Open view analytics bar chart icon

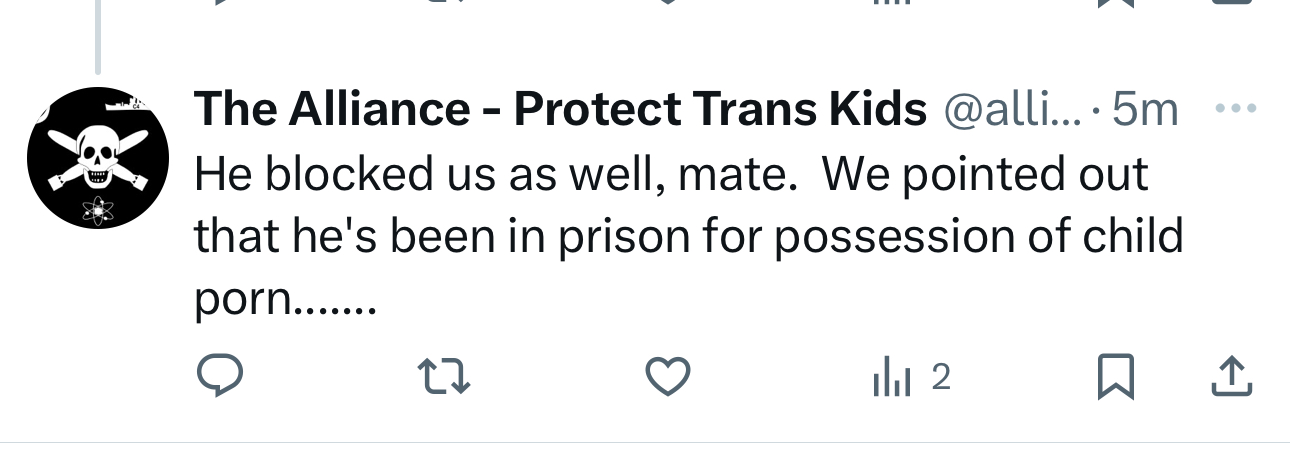(892, 377)
